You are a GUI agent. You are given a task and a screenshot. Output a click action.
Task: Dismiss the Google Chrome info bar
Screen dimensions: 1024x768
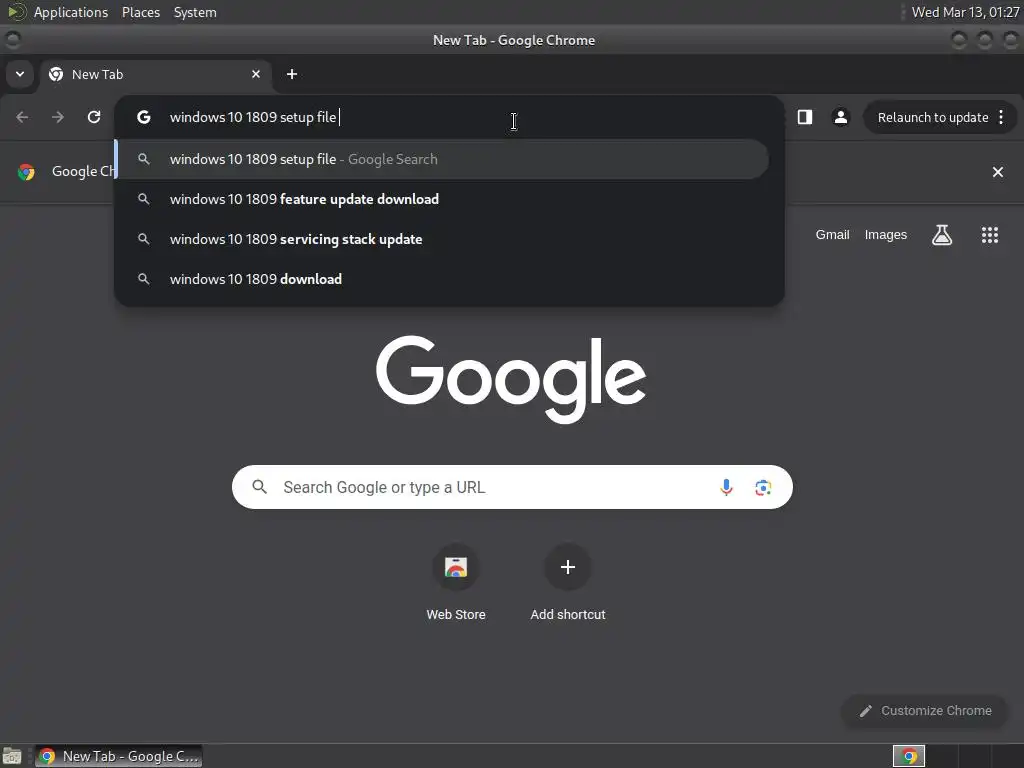point(998,172)
